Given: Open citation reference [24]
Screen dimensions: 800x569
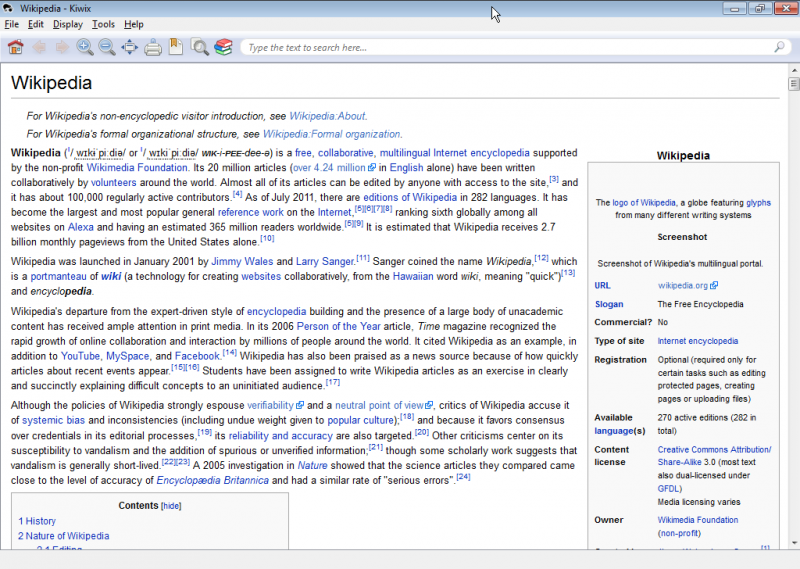Looking at the screenshot, I should coord(463,477).
